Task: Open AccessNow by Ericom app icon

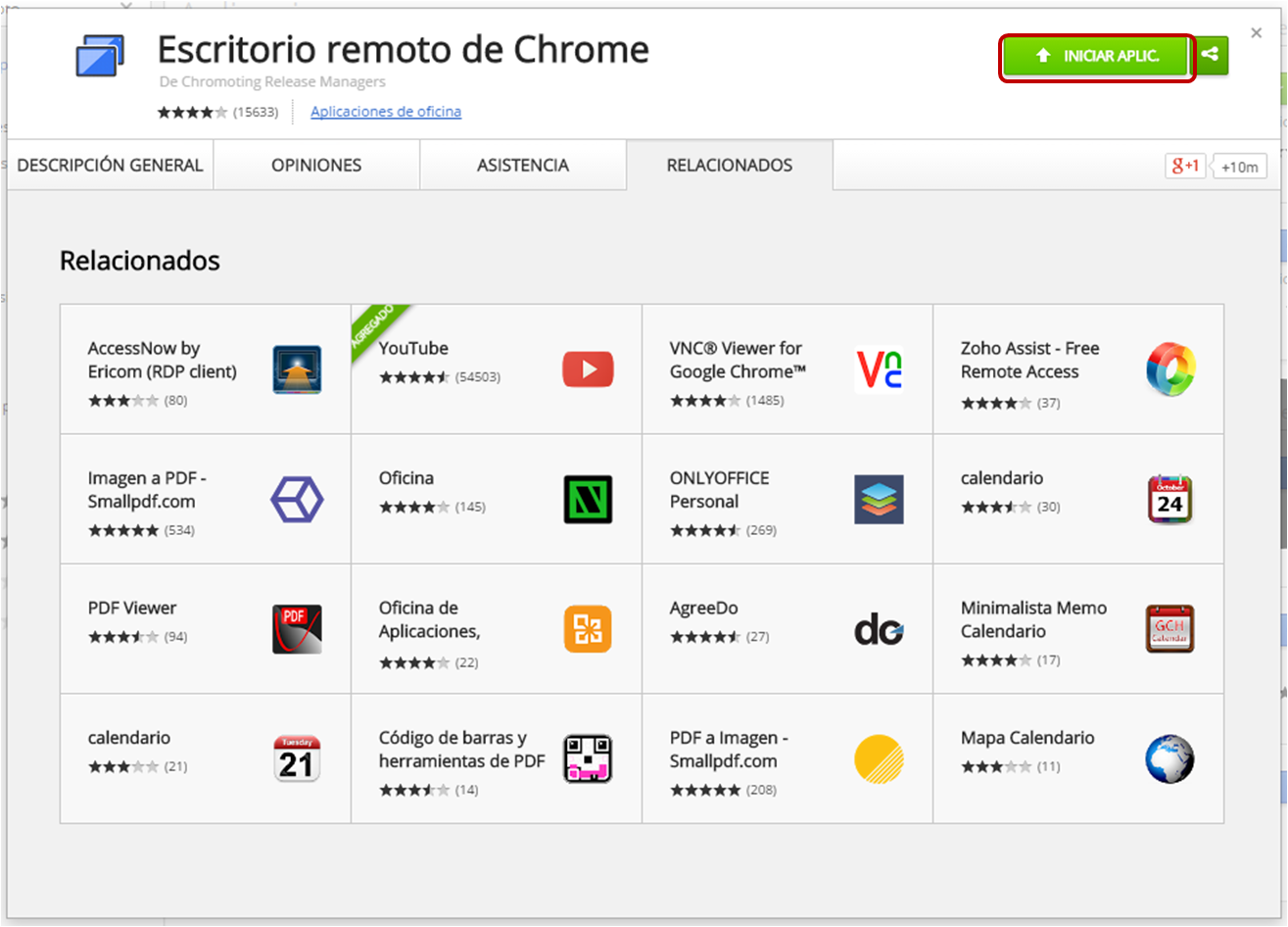Action: click(x=297, y=369)
